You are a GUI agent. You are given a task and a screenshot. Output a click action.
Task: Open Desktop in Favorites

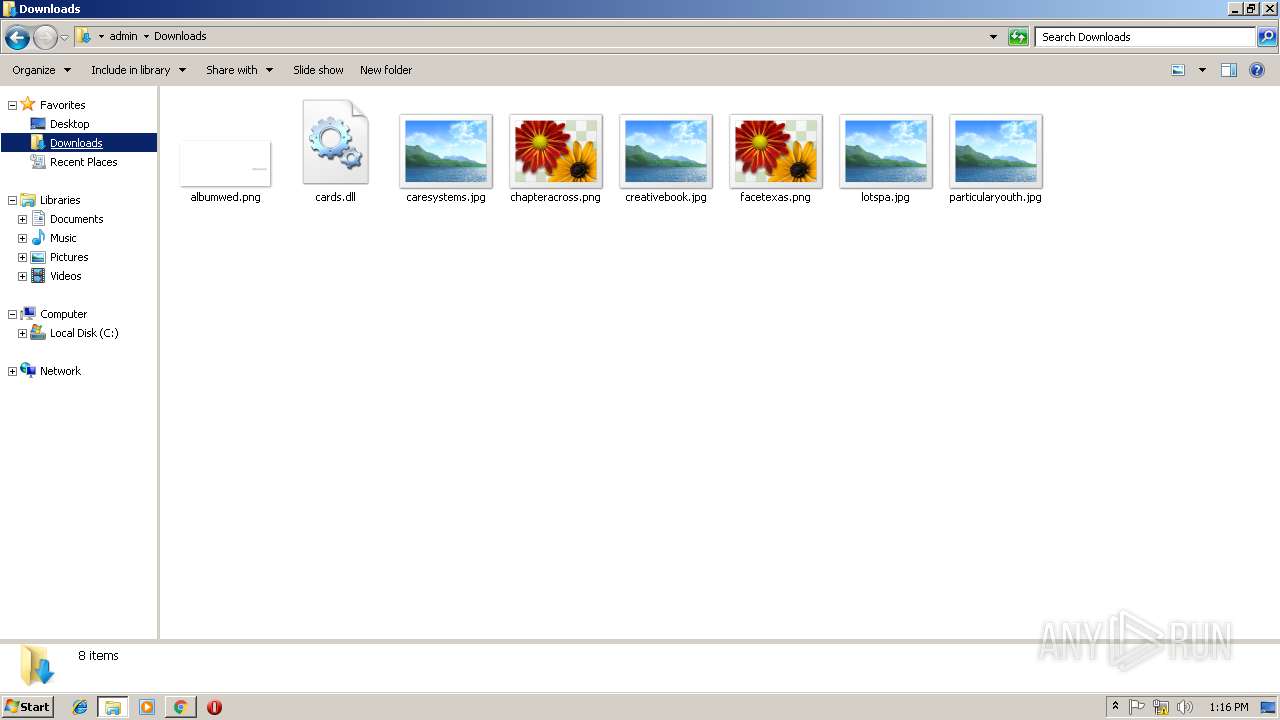[x=60, y=124]
